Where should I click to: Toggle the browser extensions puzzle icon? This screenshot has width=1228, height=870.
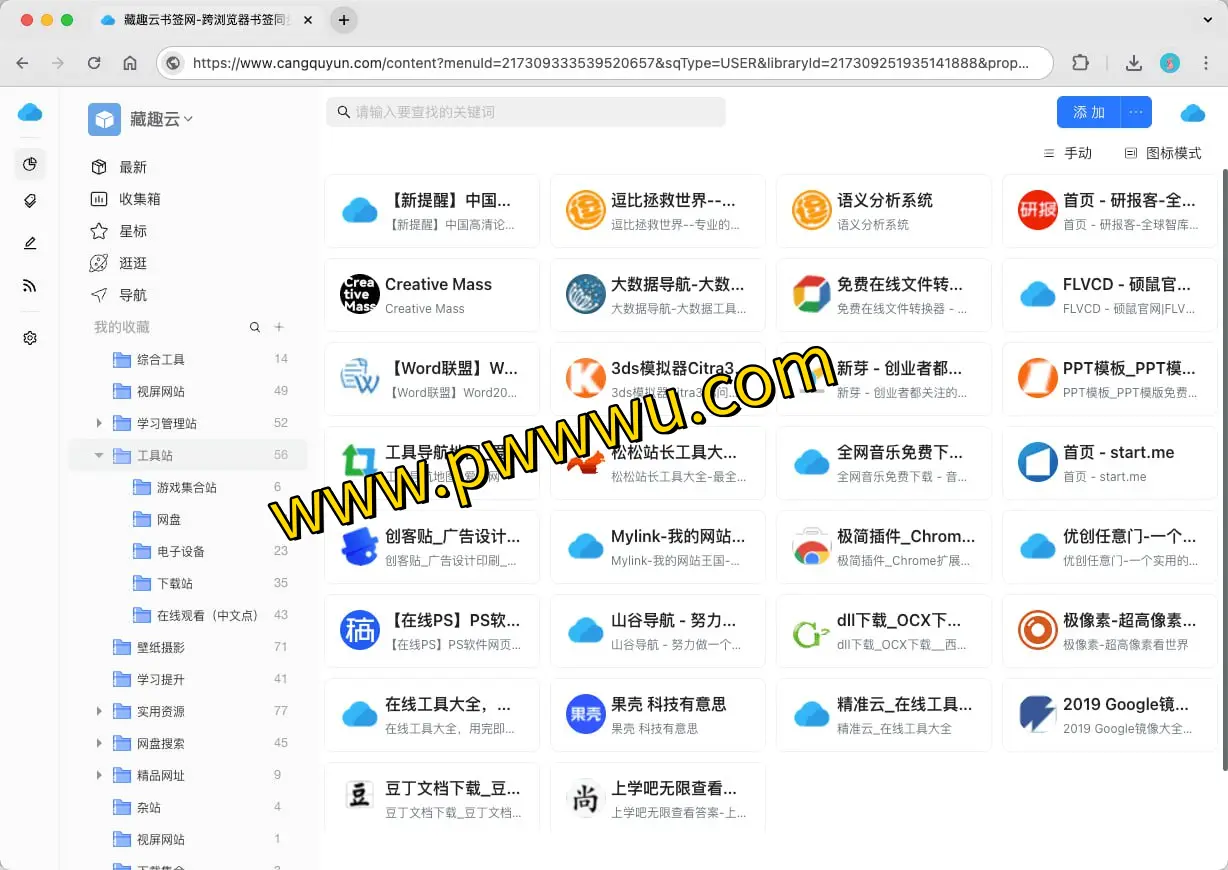(1080, 62)
